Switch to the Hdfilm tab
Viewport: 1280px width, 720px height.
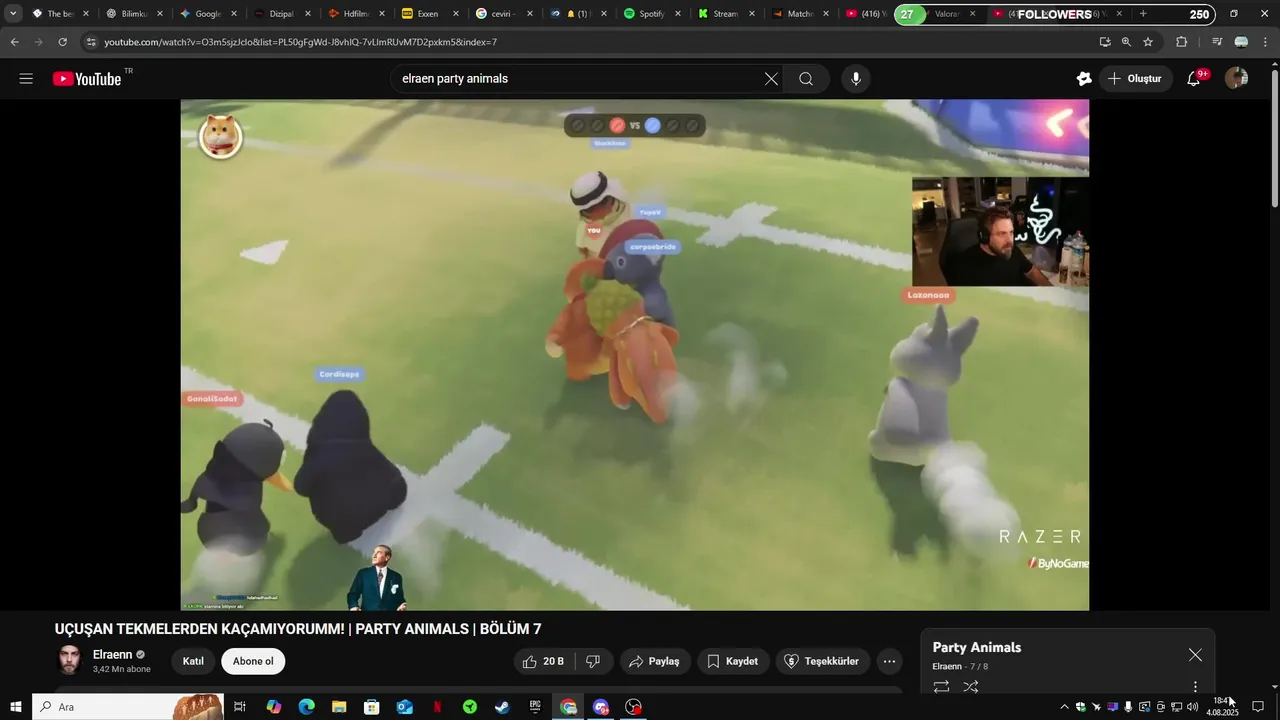(x=354, y=14)
